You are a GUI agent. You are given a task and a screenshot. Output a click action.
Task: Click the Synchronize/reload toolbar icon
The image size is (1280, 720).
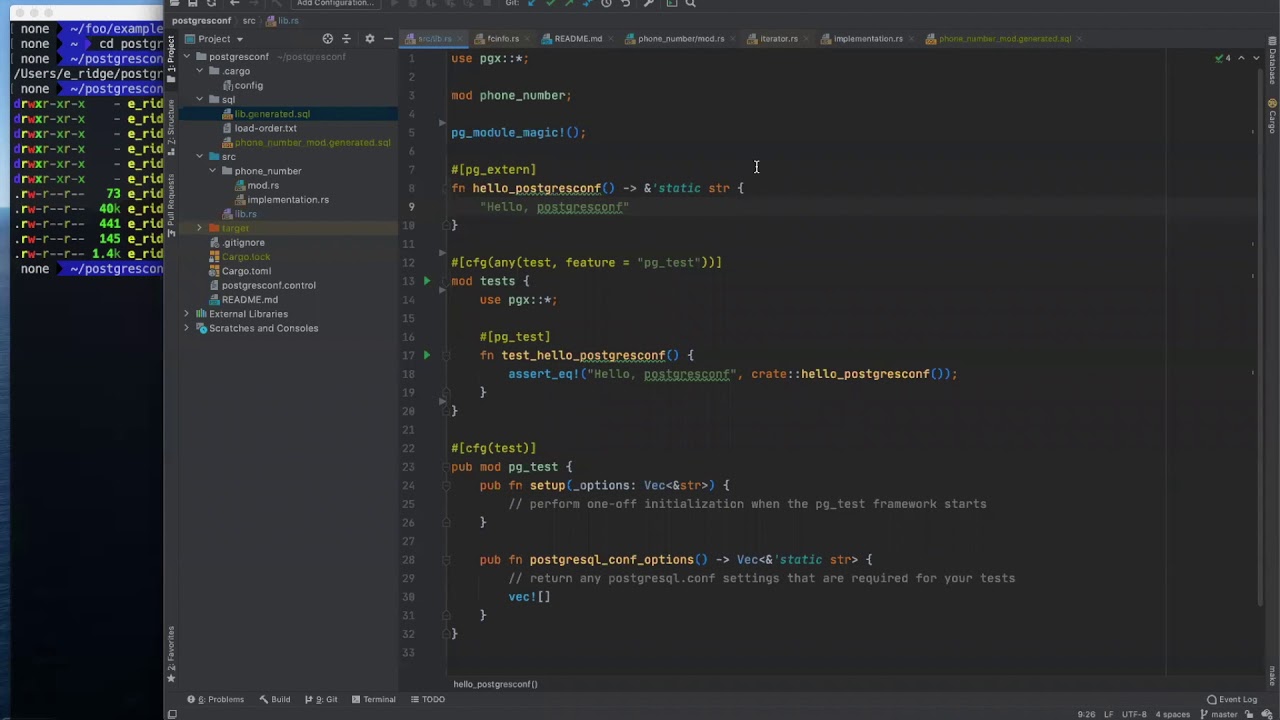click(x=211, y=4)
